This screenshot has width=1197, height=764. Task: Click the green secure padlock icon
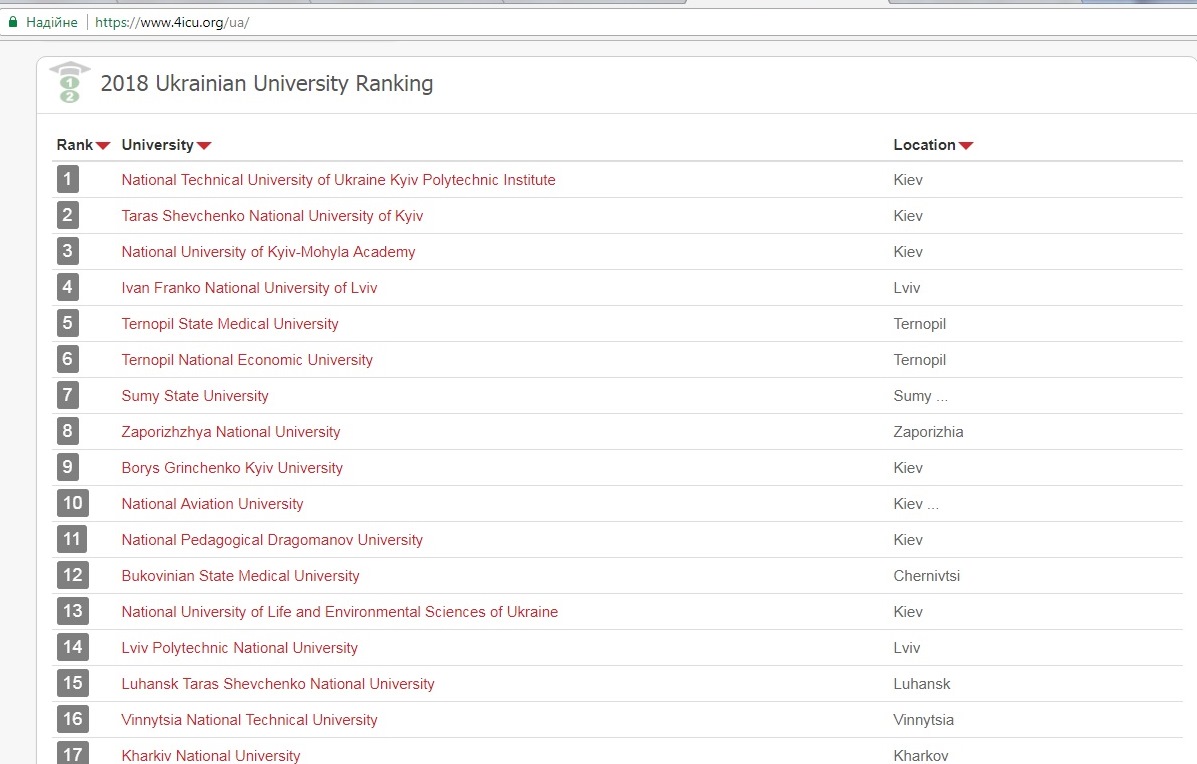pos(13,22)
